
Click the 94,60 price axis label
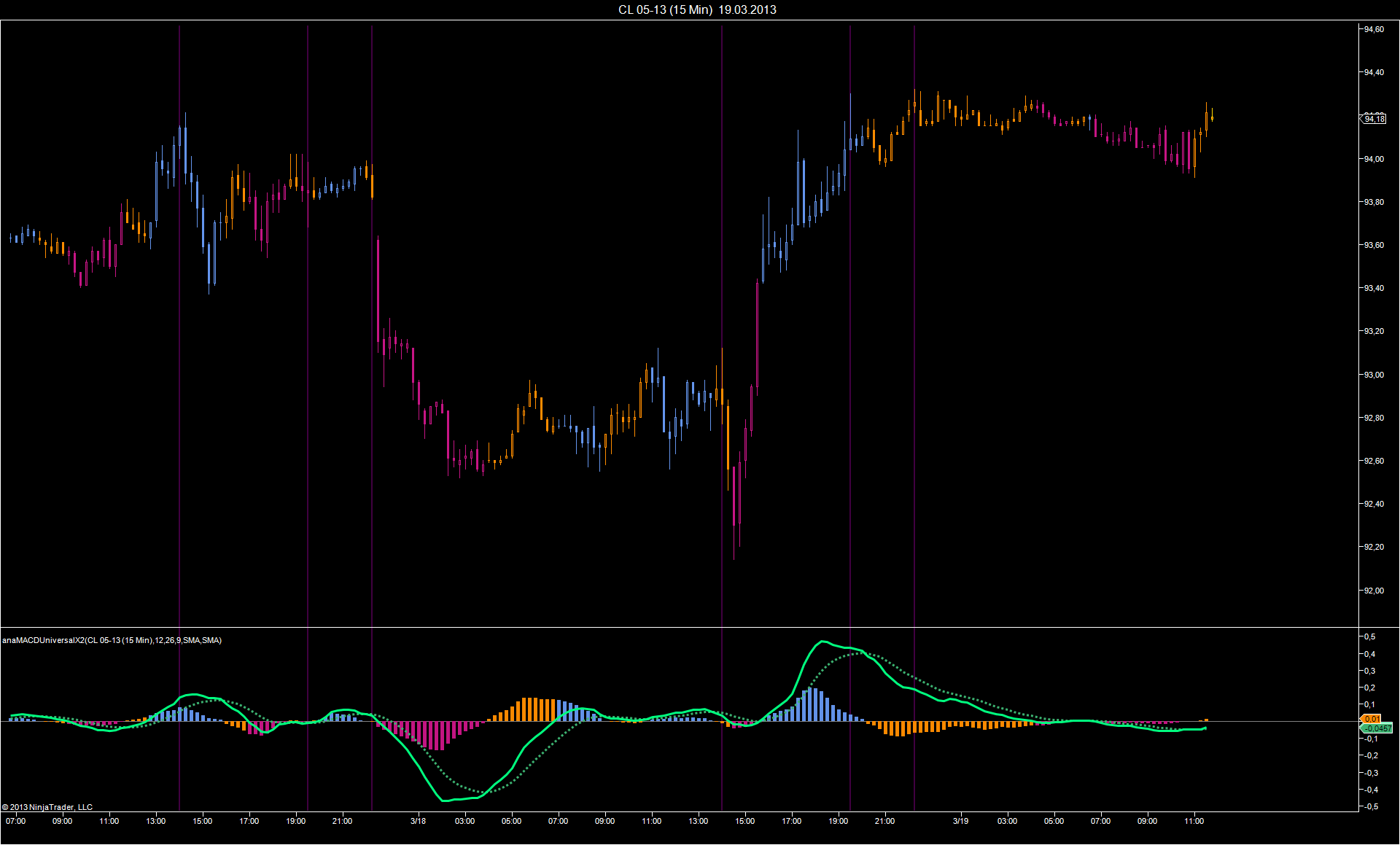point(1374,29)
